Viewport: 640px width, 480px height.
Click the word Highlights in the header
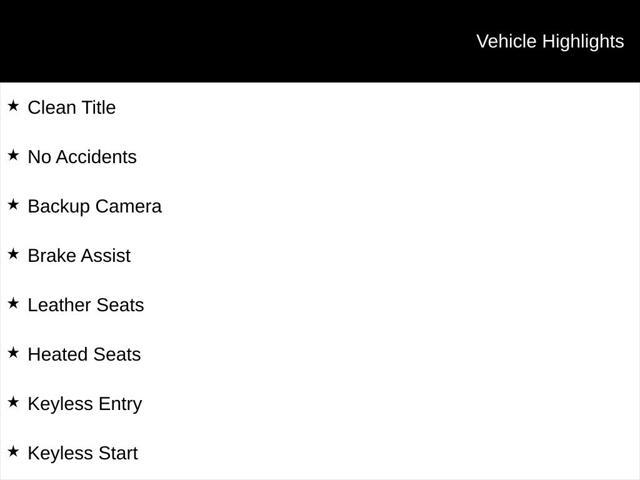(583, 42)
